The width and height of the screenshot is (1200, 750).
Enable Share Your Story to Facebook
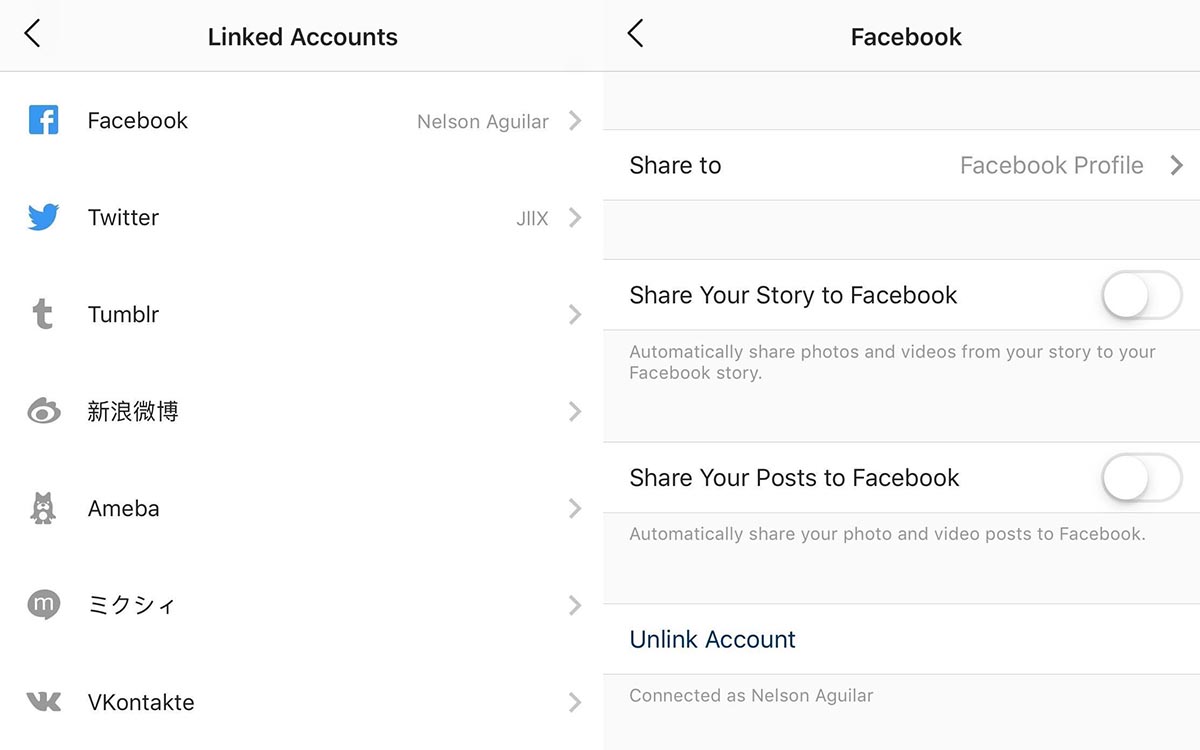1141,296
